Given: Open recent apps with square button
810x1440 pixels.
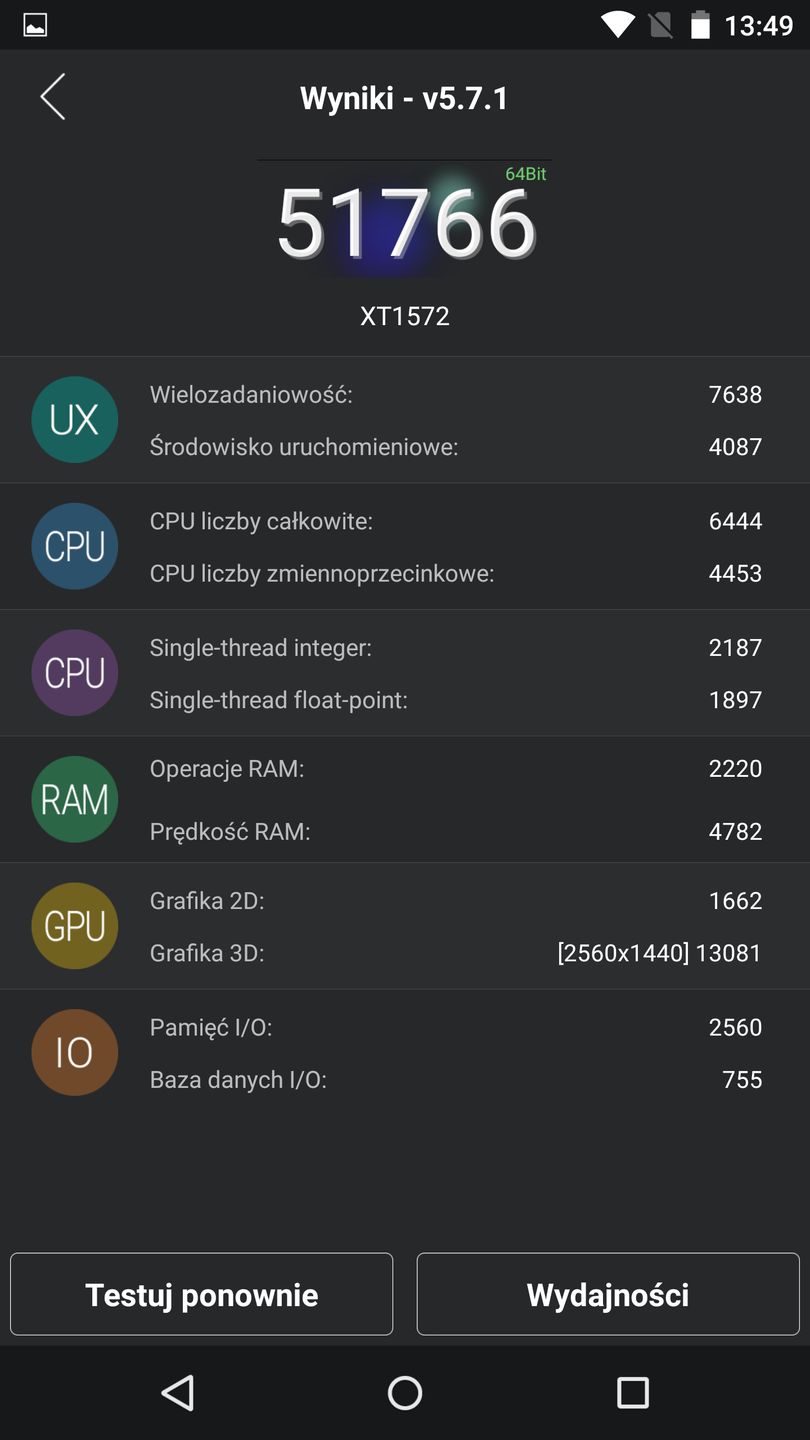Looking at the screenshot, I should (632, 1392).
